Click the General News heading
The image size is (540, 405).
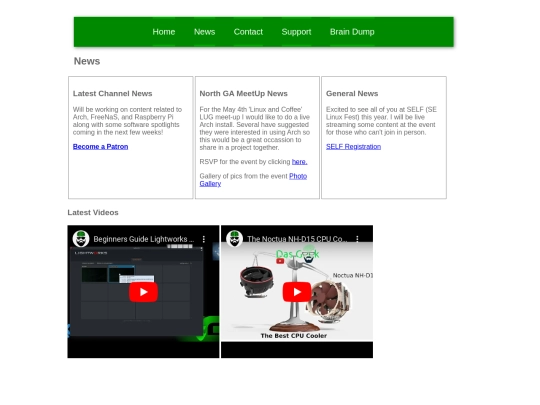point(352,93)
